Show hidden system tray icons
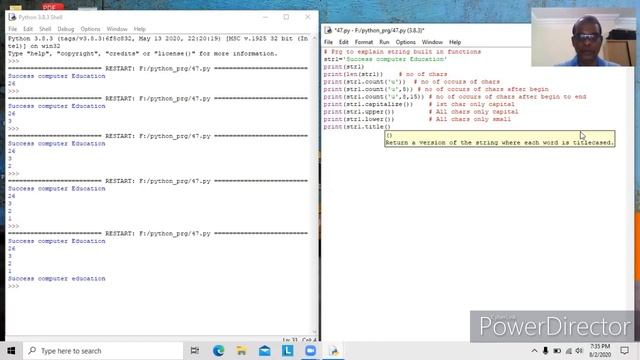 click(x=534, y=351)
